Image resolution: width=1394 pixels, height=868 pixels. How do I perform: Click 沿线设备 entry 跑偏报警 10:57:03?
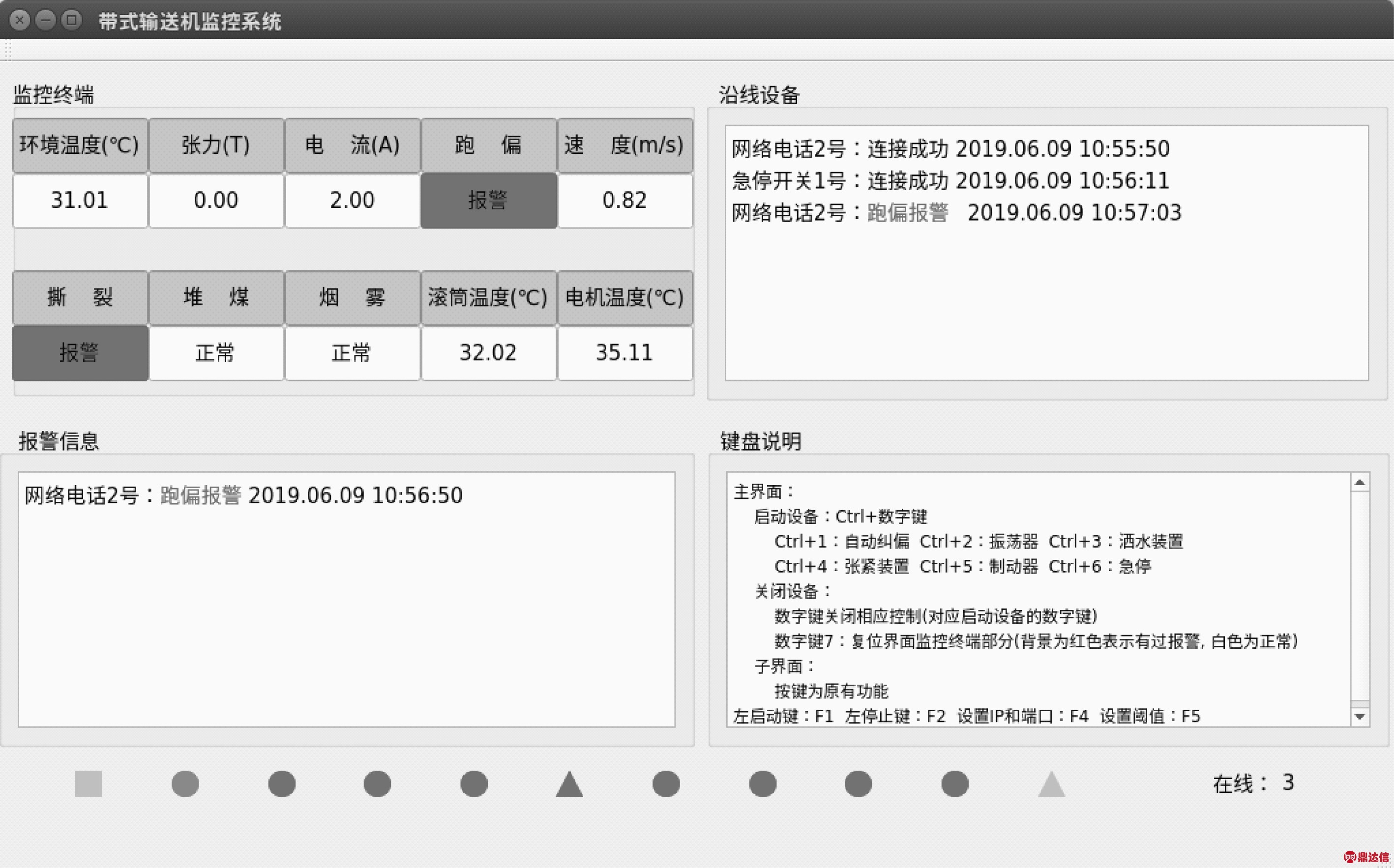(x=956, y=212)
